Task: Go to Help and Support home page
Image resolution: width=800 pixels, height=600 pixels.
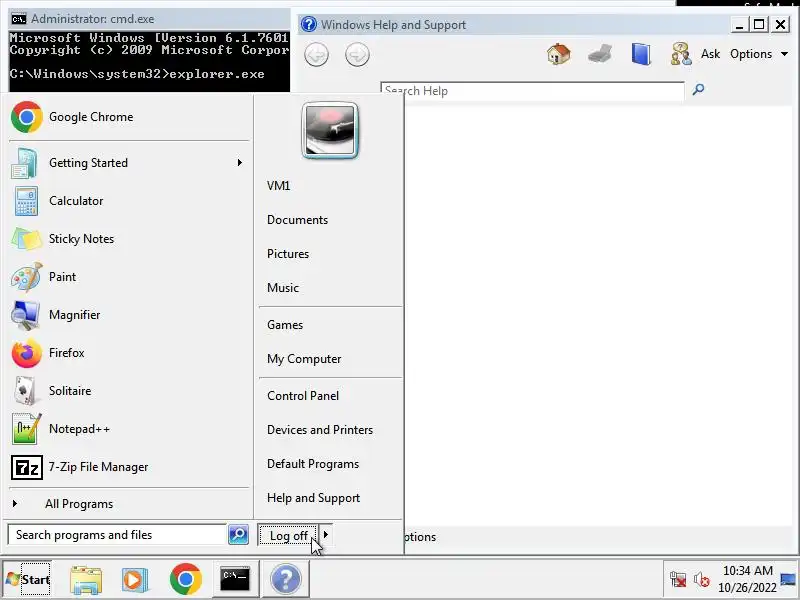Action: click(559, 54)
